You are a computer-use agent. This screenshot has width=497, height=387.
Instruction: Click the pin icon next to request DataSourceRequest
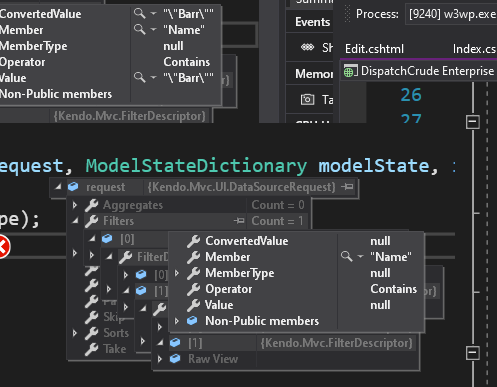pos(347,187)
